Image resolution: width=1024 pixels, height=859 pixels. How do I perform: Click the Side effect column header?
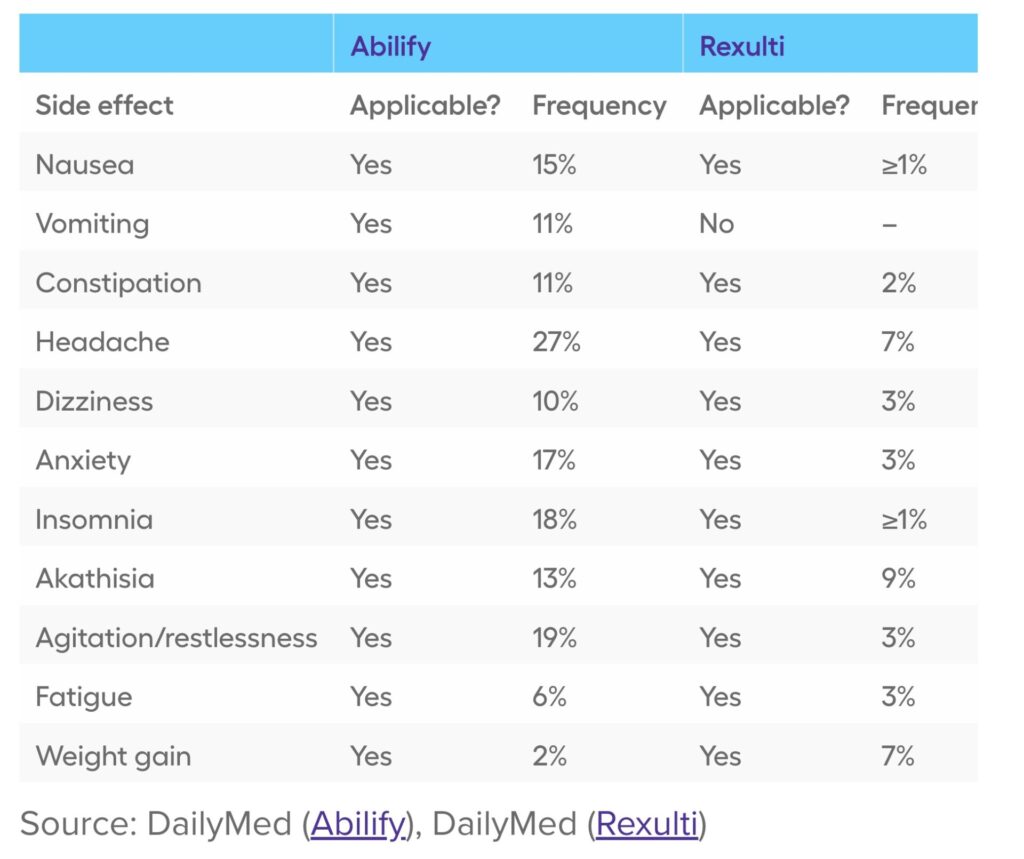point(104,105)
